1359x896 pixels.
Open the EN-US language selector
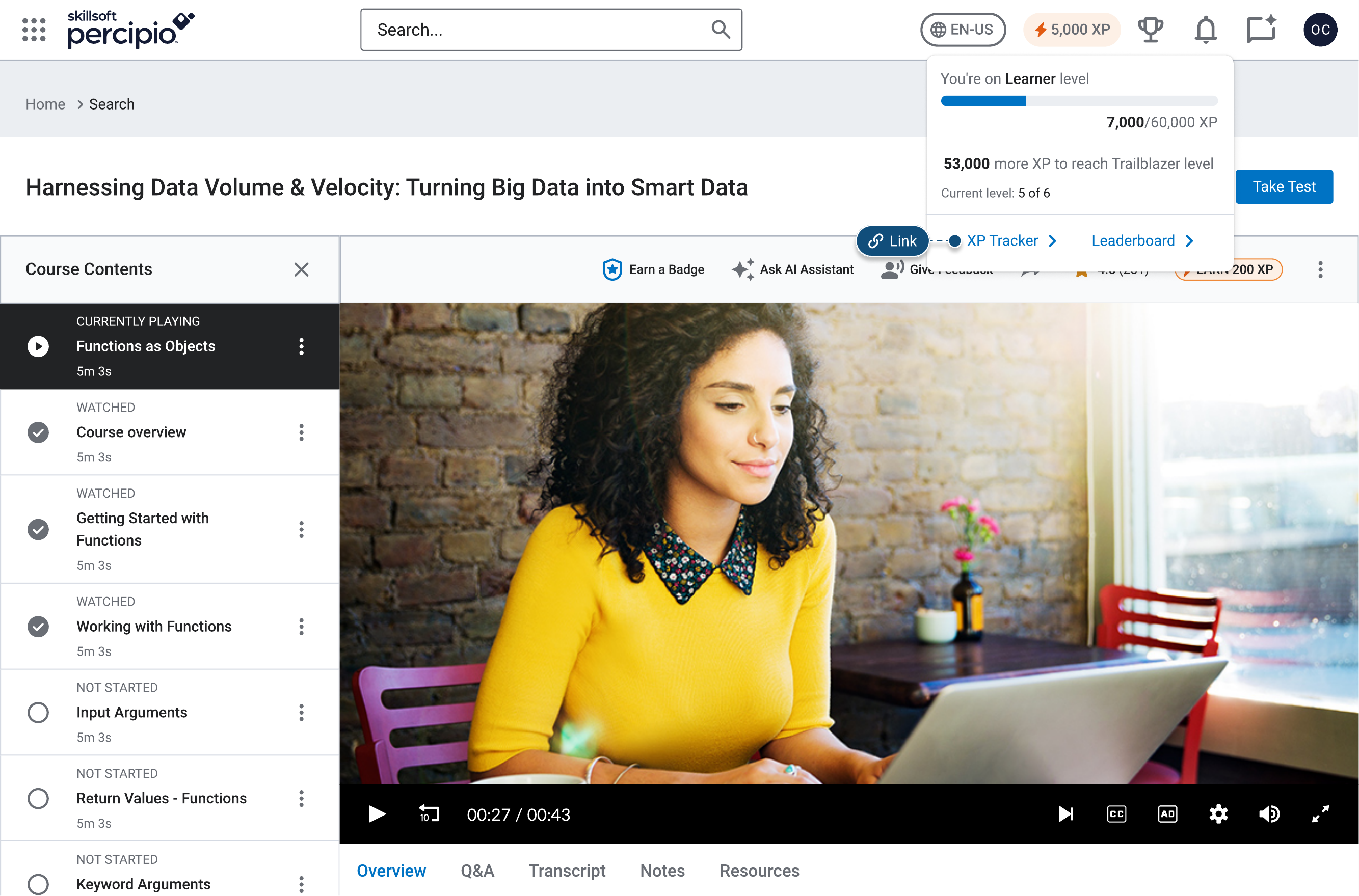click(963, 30)
